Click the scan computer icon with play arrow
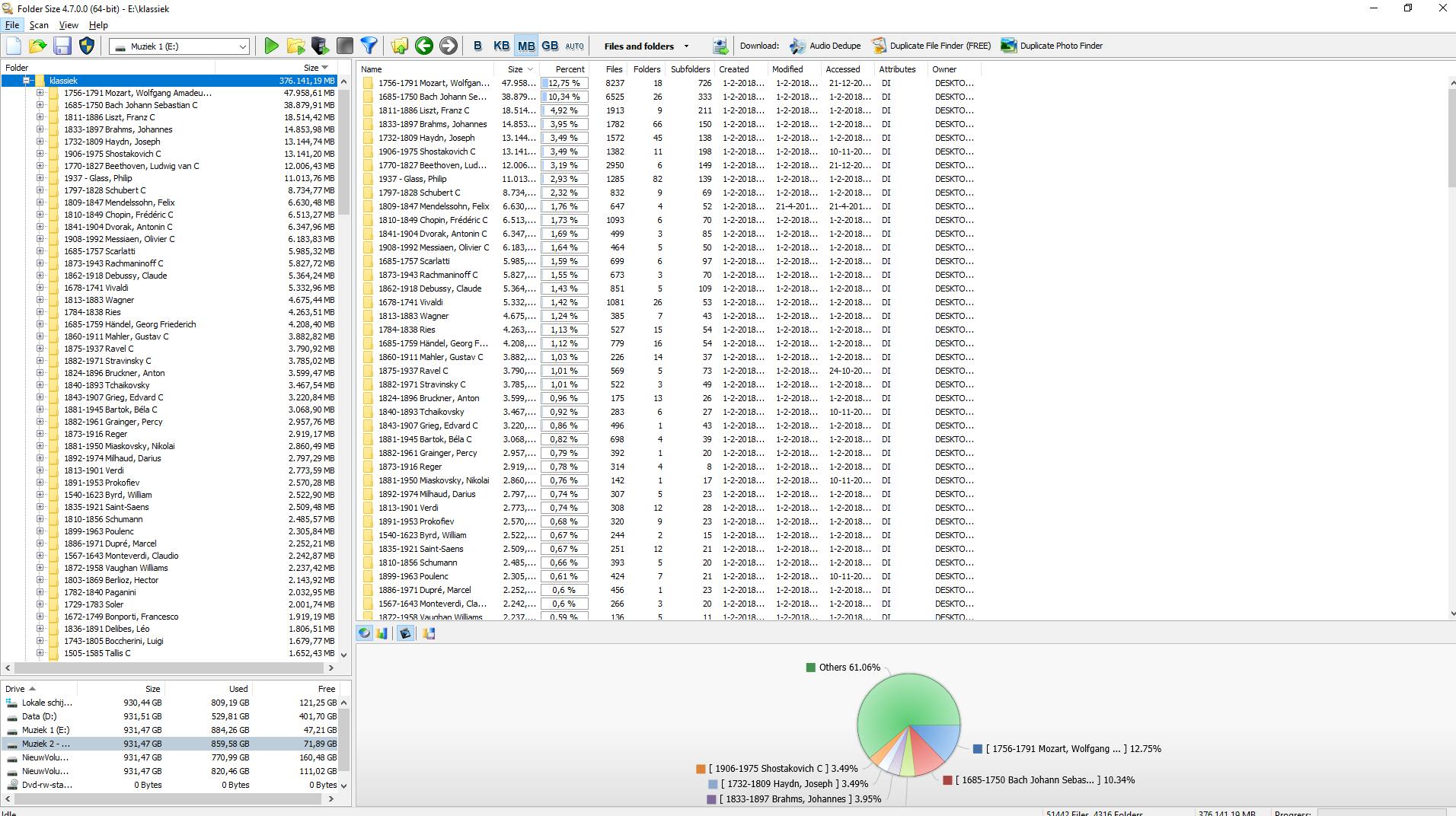This screenshot has width=1456, height=816. pyautogui.click(x=321, y=46)
